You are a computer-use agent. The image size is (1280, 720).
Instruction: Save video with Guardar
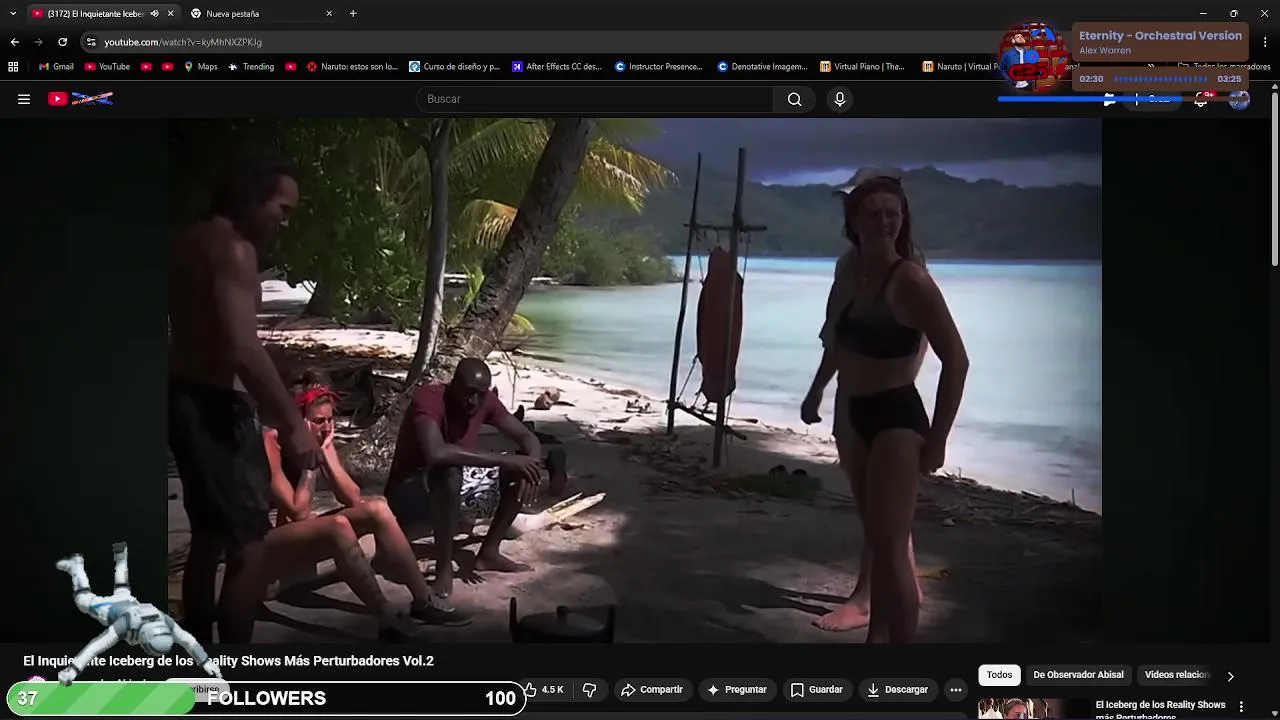pos(816,690)
